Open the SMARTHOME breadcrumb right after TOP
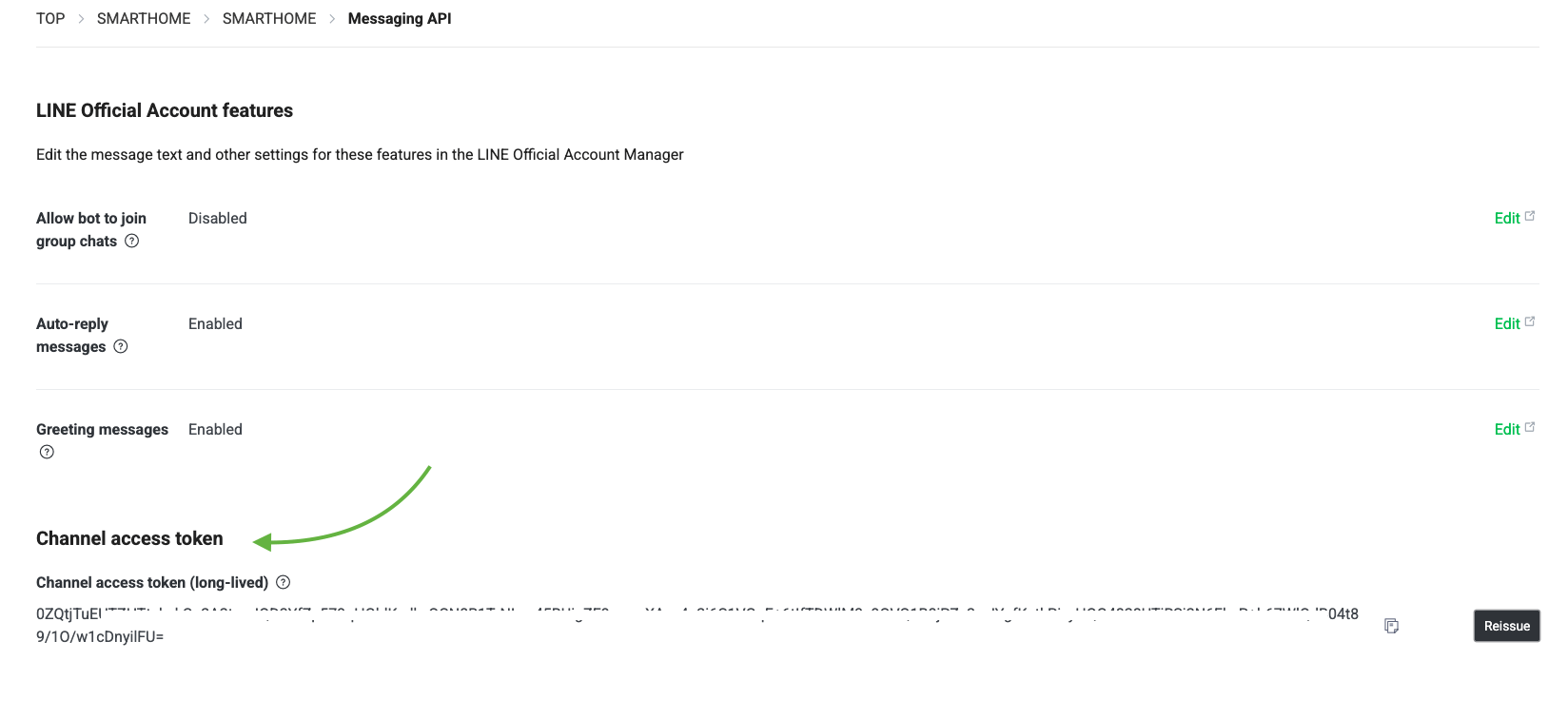The image size is (1568, 719). 144,19
